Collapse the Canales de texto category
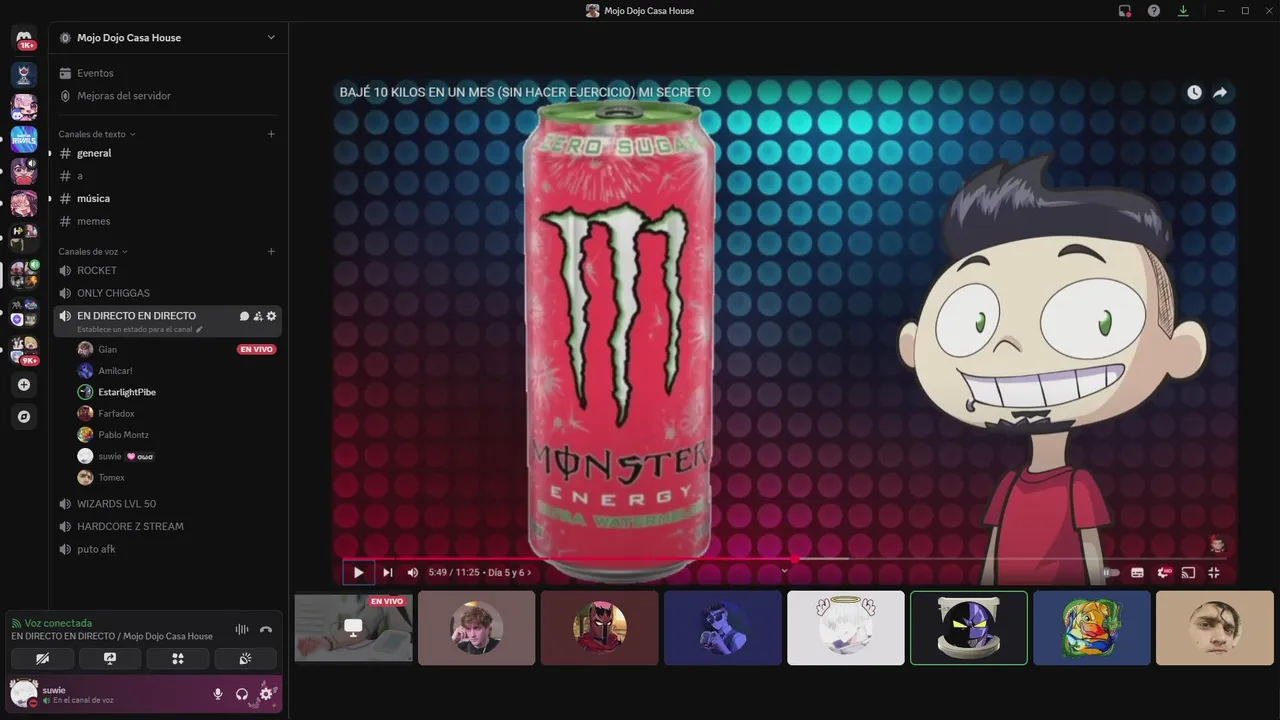The width and height of the screenshot is (1280, 720). [x=97, y=134]
